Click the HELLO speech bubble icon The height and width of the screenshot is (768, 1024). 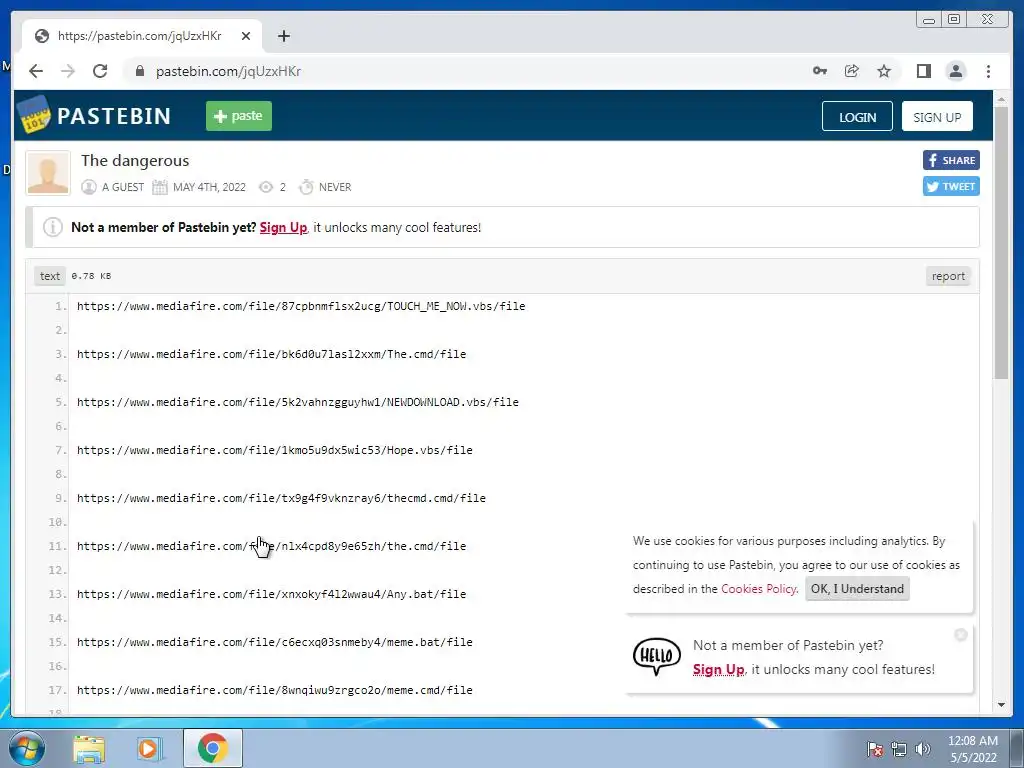[657, 656]
